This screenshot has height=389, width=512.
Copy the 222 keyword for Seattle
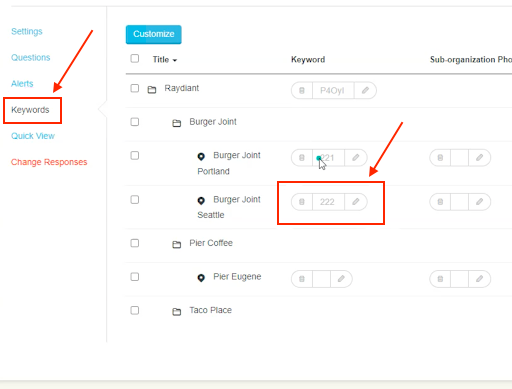coord(302,201)
